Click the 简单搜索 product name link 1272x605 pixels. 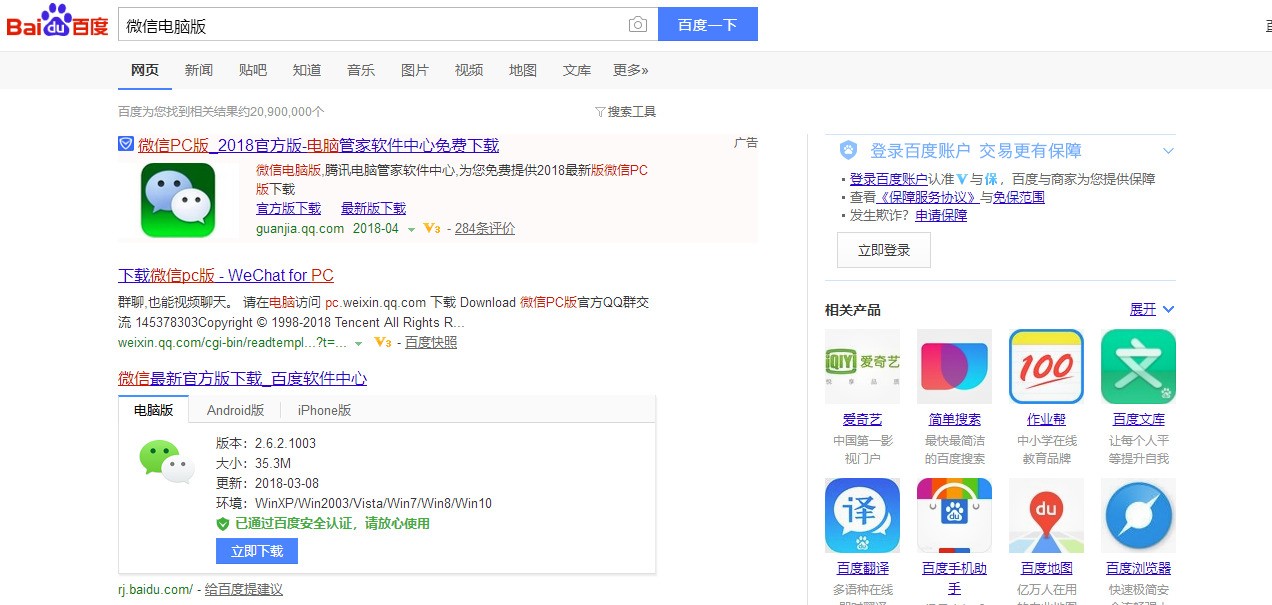click(954, 420)
